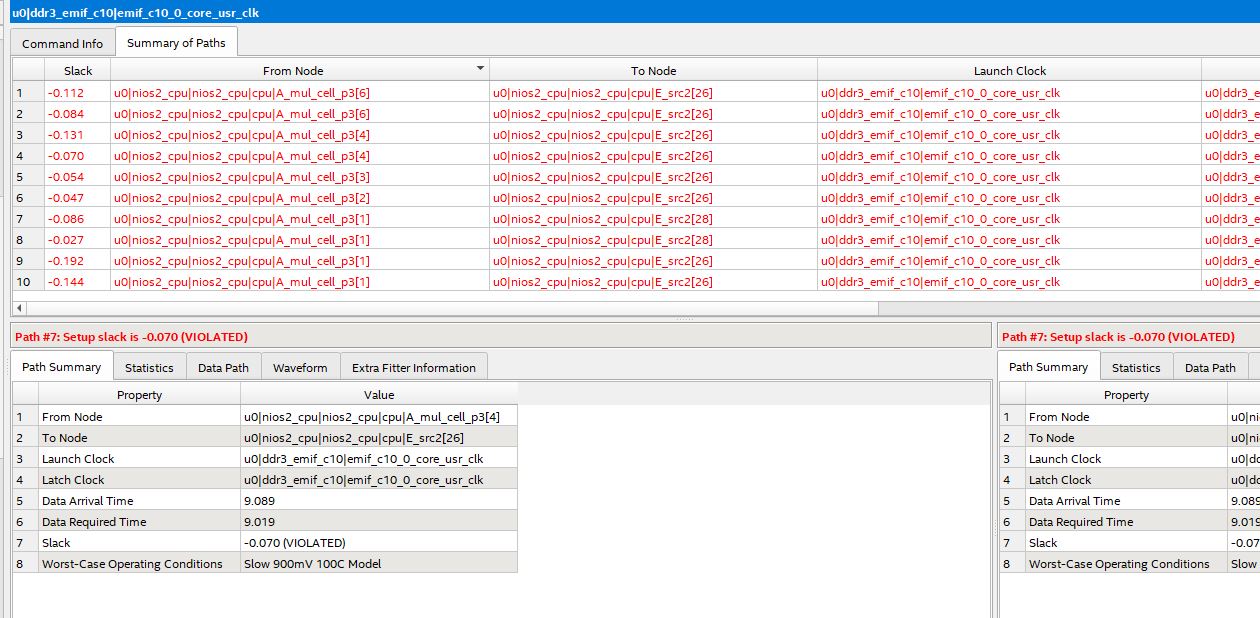
Task: Click row number 10 in paths table
Action: [x=28, y=281]
